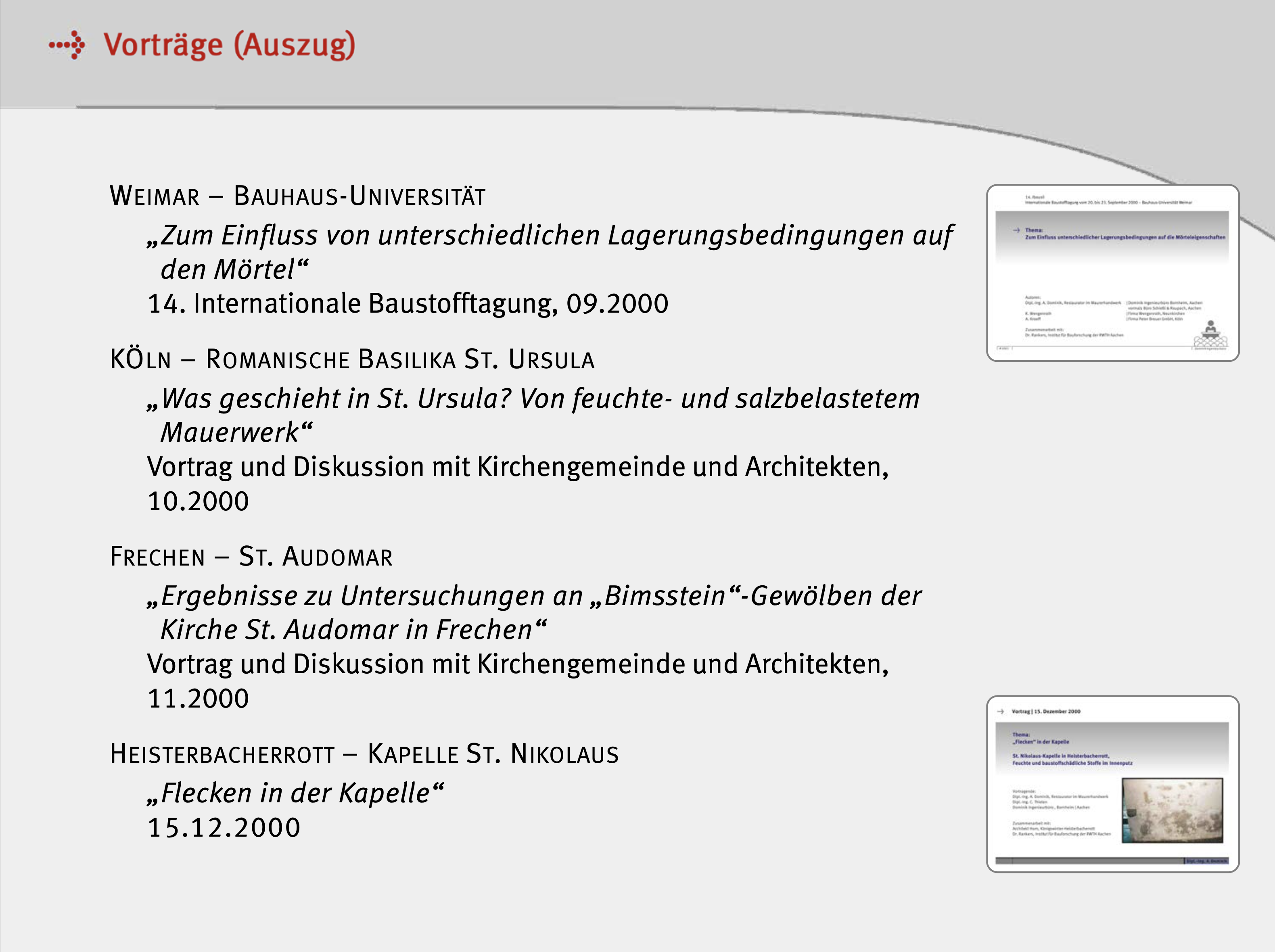Image resolution: width=1275 pixels, height=952 pixels.
Task: Click the speaker logo icon in the upper thumbnail
Action: 1210,334
